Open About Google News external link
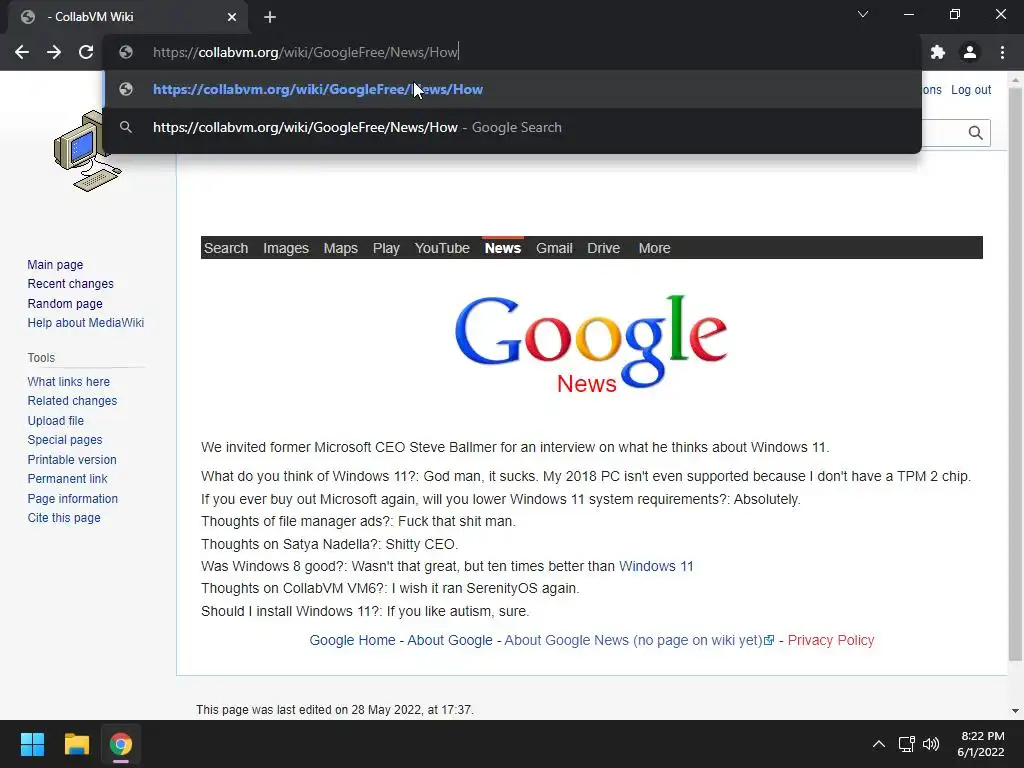This screenshot has height=768, width=1024. 639,640
